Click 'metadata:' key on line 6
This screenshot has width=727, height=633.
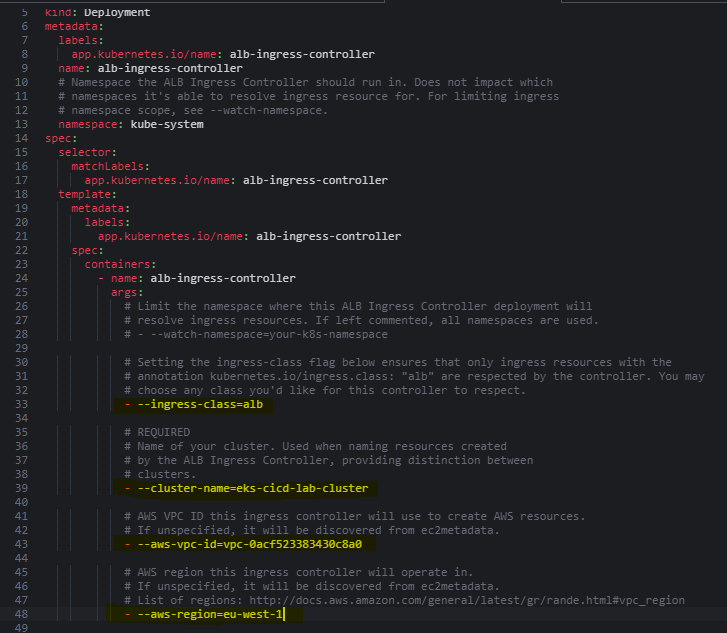74,26
